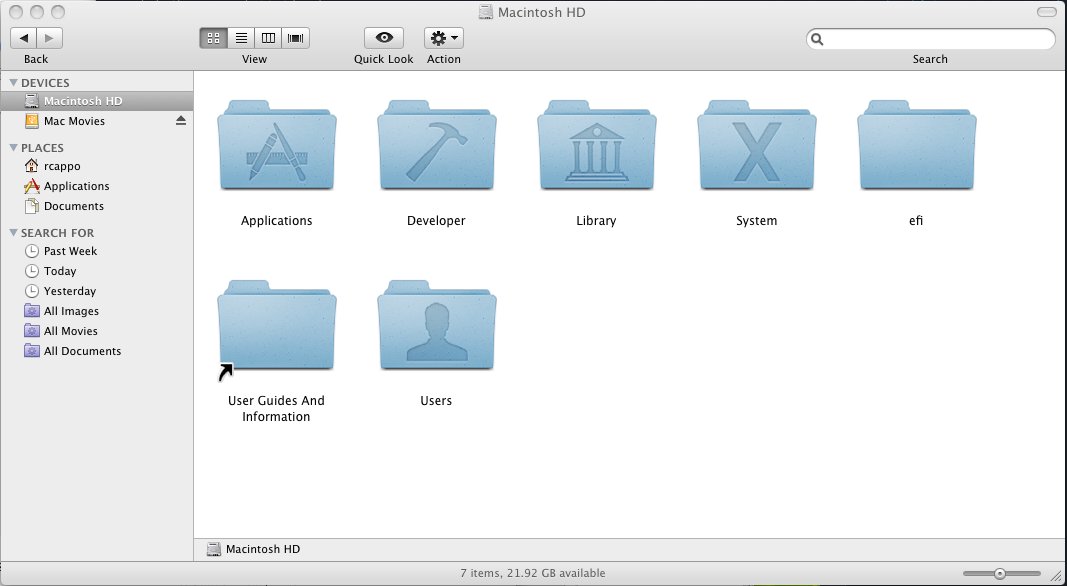Open the Users folder icon
1067x586 pixels.
coord(436,325)
